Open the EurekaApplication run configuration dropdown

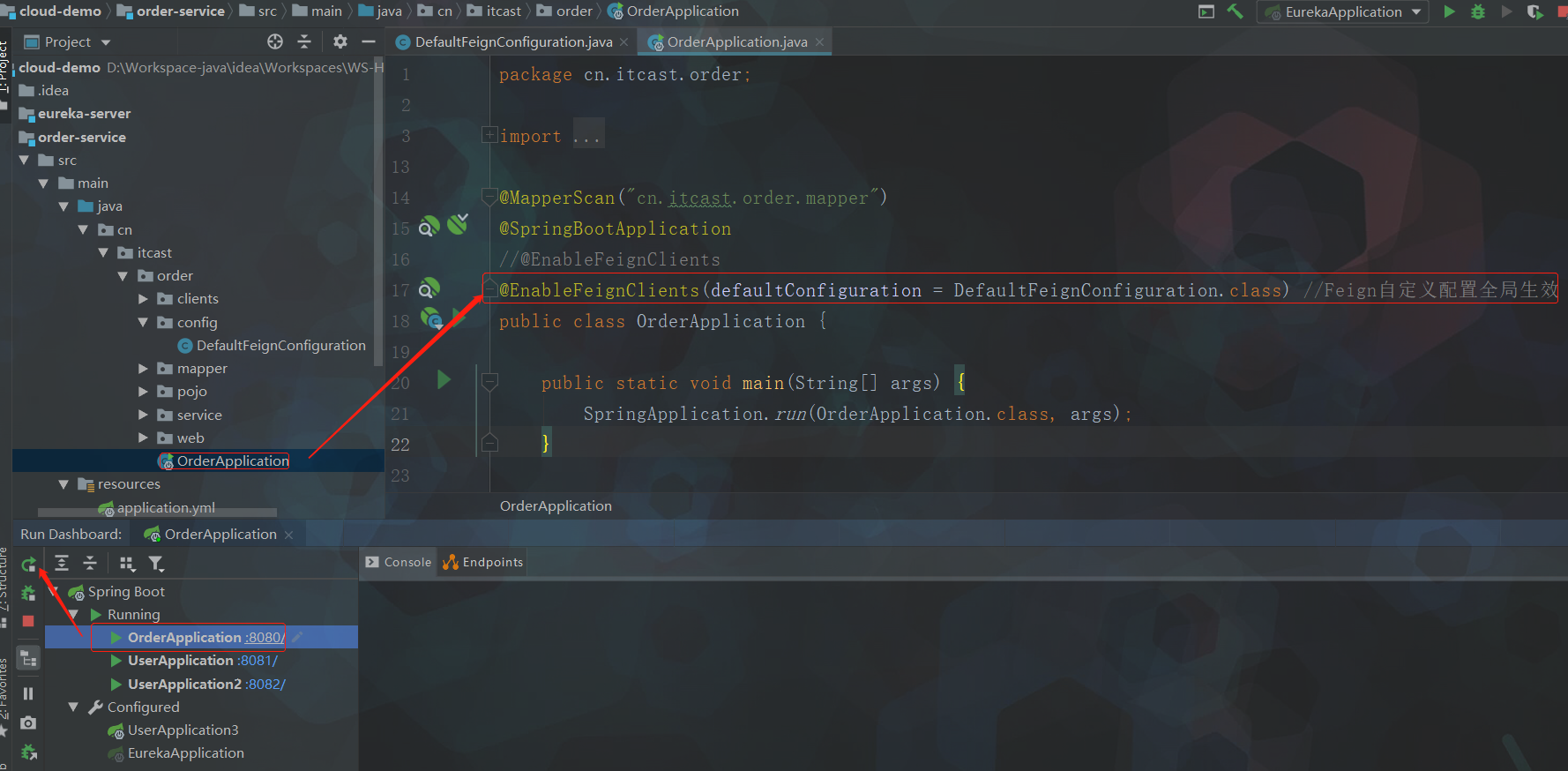[1343, 11]
